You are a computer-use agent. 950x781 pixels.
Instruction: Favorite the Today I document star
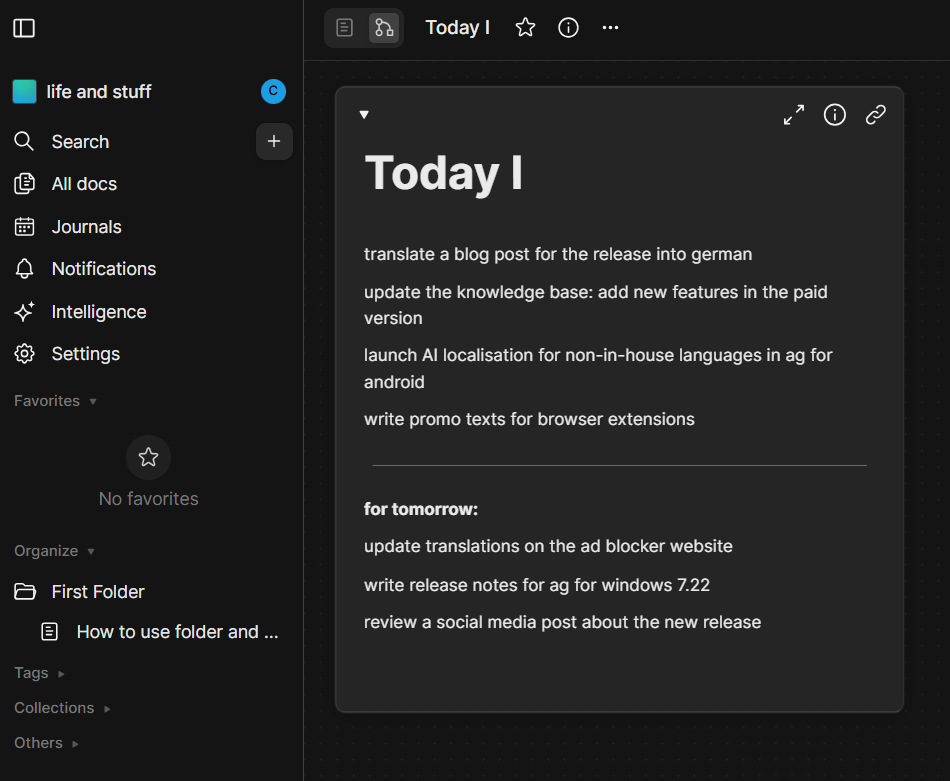(525, 28)
